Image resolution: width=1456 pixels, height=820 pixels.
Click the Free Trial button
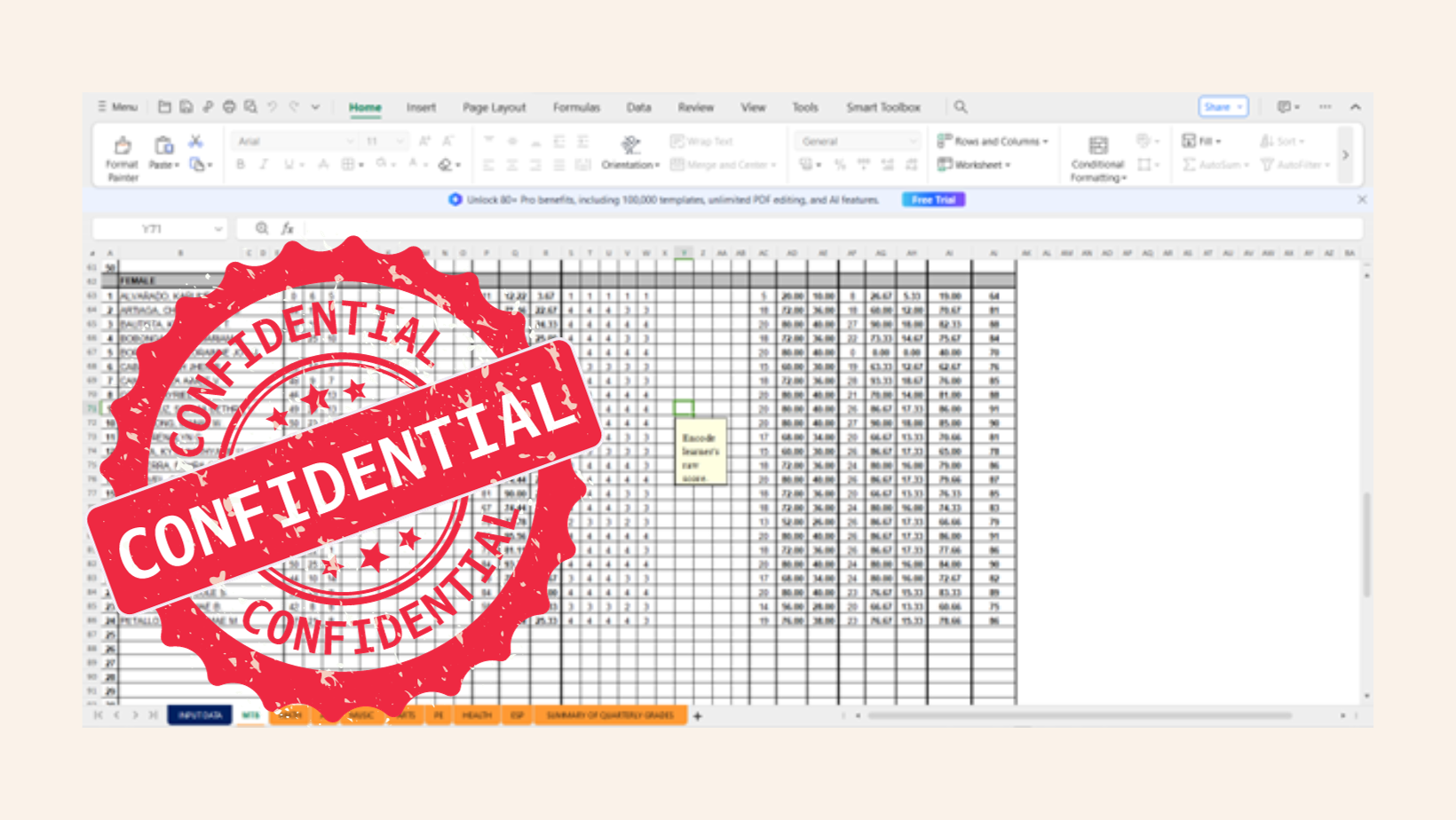[x=933, y=200]
